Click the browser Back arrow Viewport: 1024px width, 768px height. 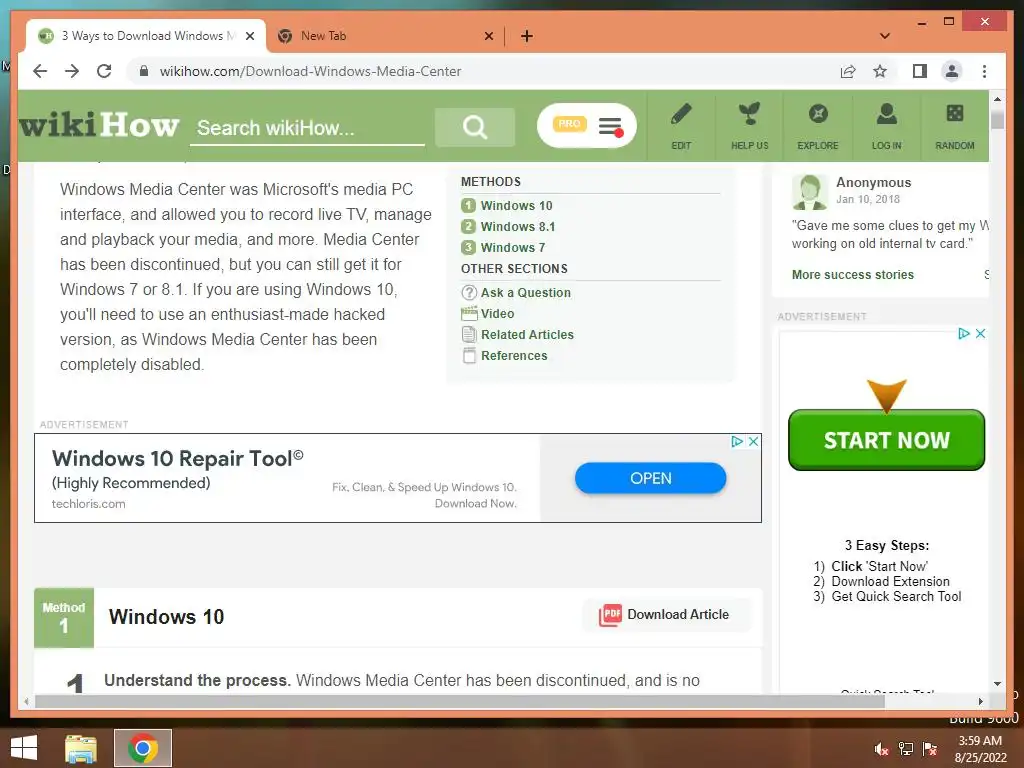[40, 71]
